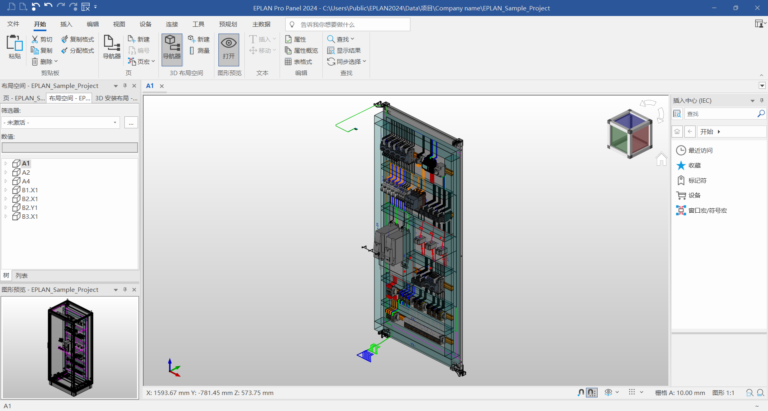Toggle the 打开 graphical preview eye button
The height and width of the screenshot is (411, 768).
coord(229,48)
